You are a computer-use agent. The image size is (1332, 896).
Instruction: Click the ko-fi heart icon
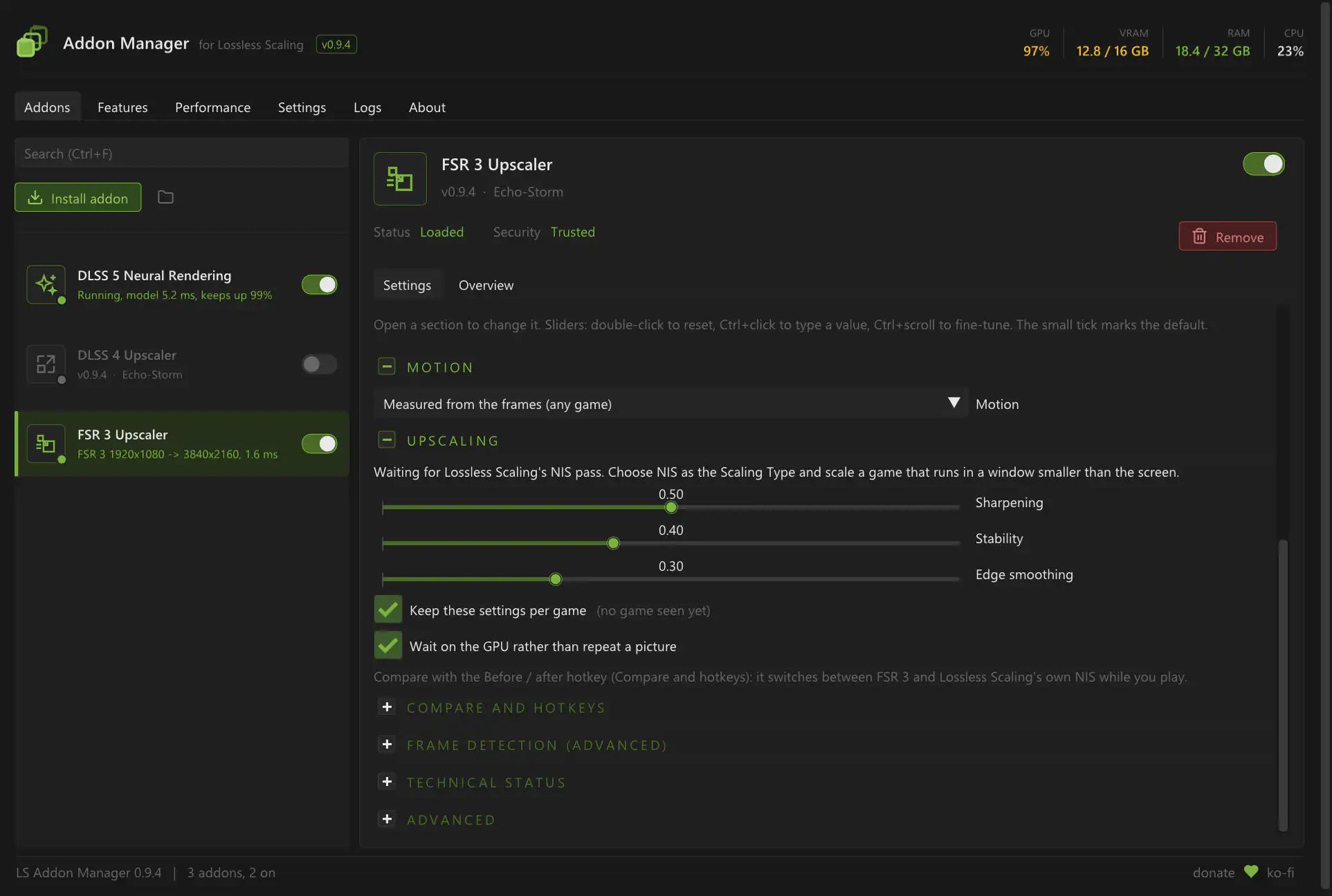point(1251,872)
